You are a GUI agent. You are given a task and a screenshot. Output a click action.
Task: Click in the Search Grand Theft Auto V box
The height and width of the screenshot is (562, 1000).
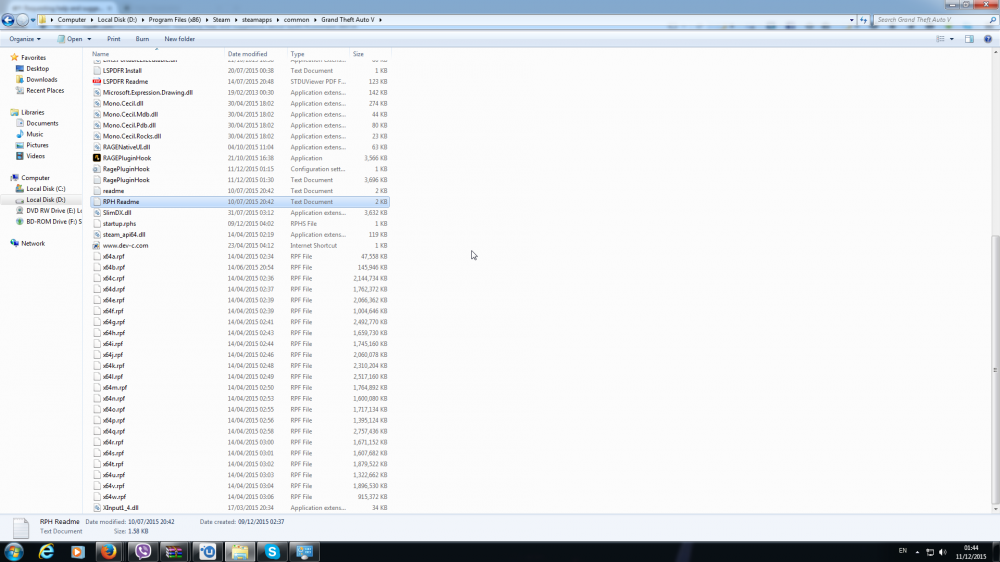[930, 20]
